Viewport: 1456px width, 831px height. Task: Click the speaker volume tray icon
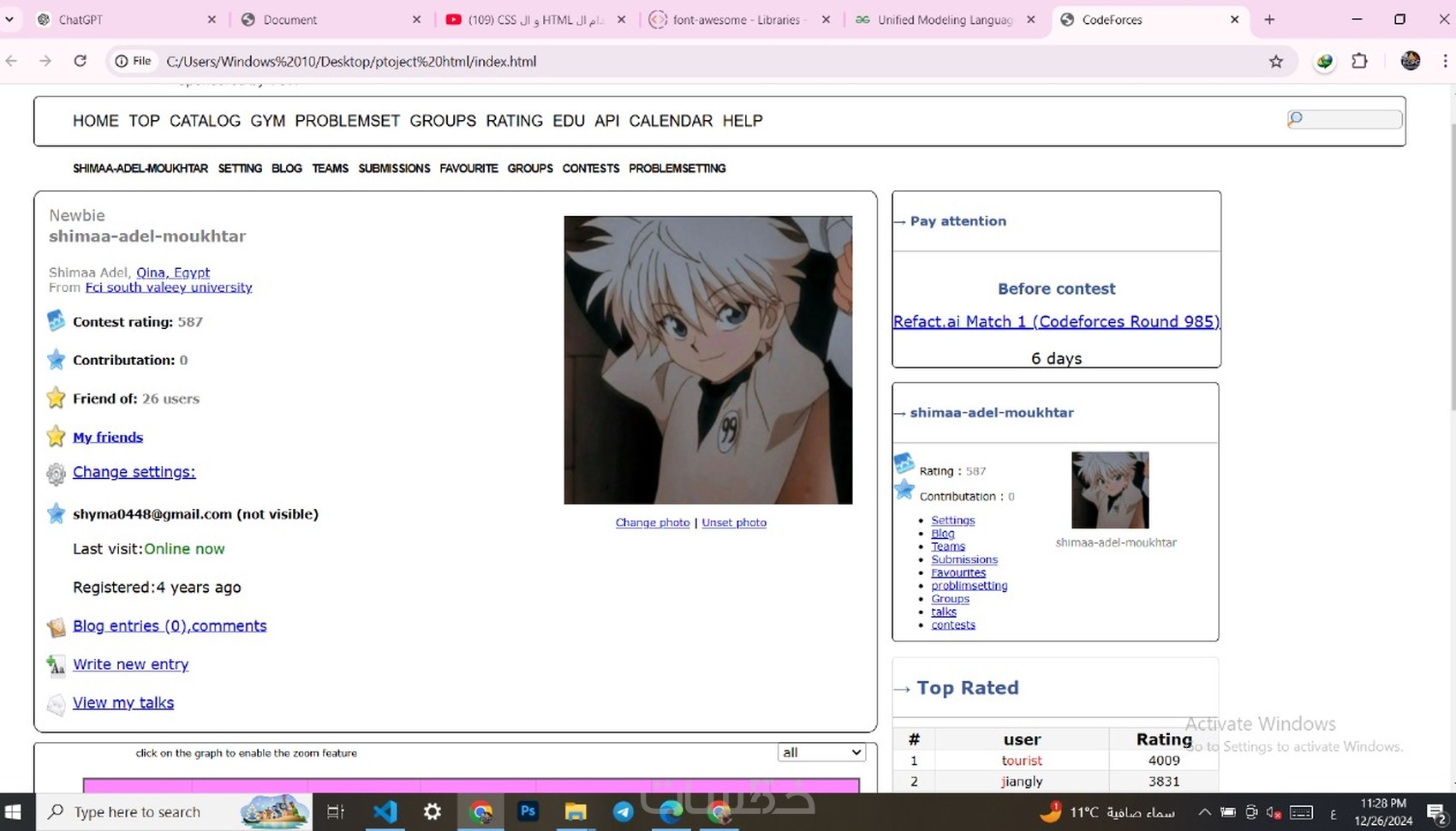tap(1274, 812)
